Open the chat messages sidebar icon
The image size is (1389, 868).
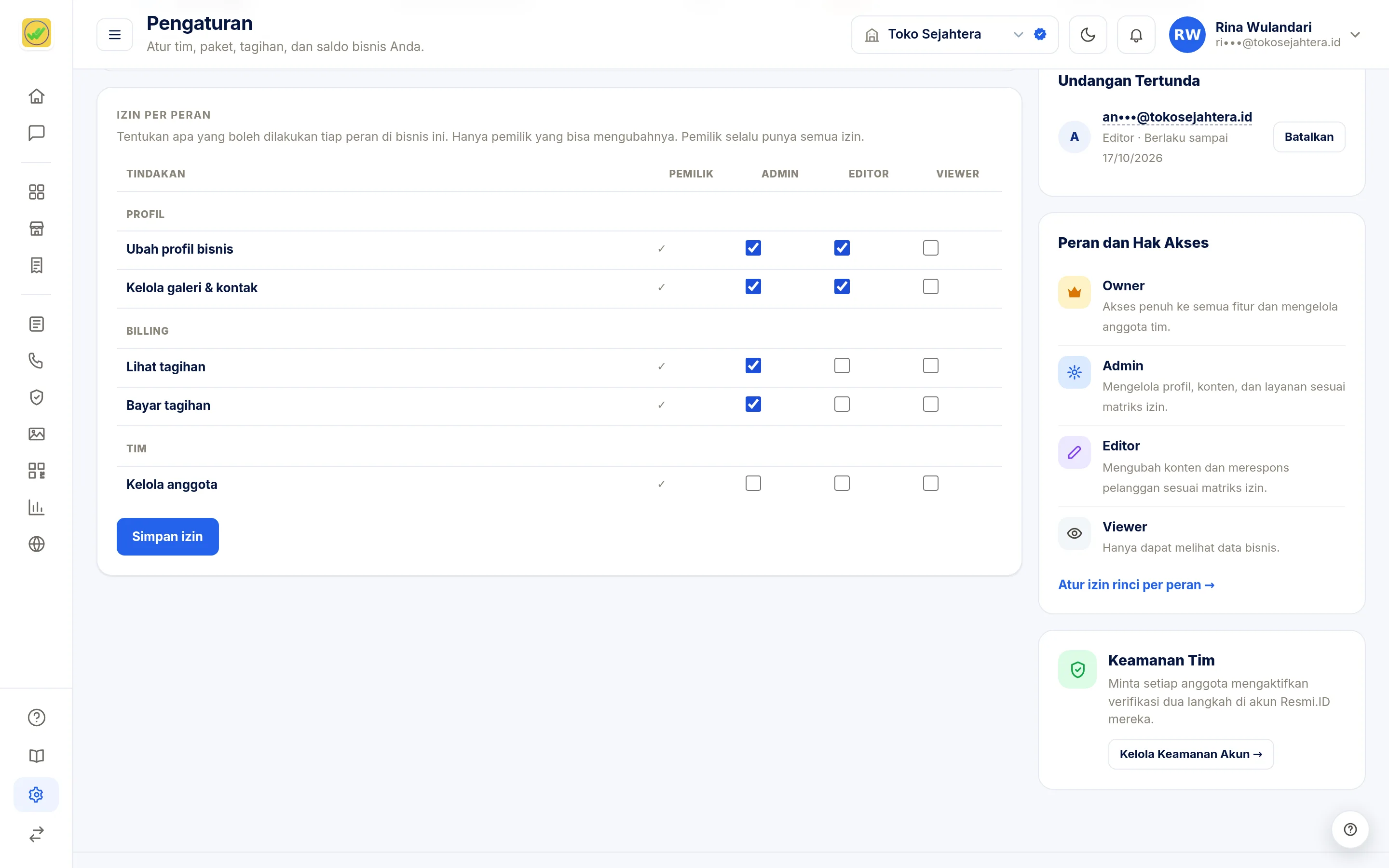click(x=36, y=133)
